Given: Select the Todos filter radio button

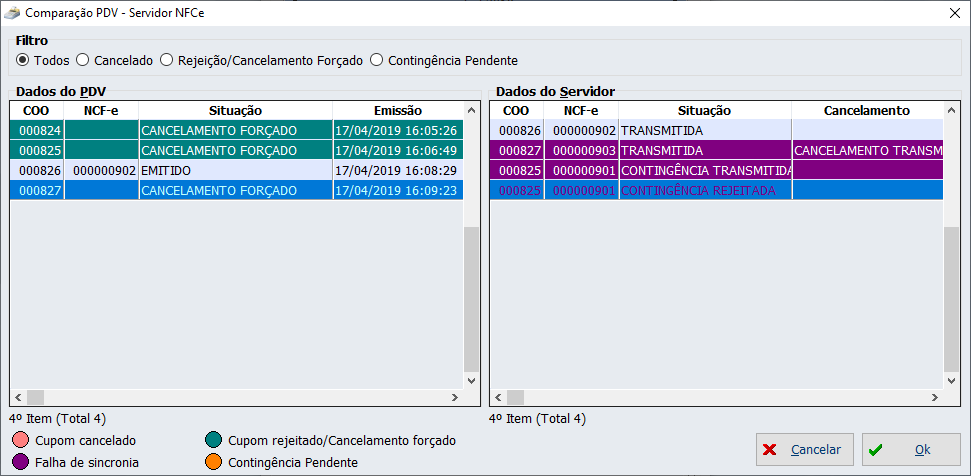Looking at the screenshot, I should [23, 60].
